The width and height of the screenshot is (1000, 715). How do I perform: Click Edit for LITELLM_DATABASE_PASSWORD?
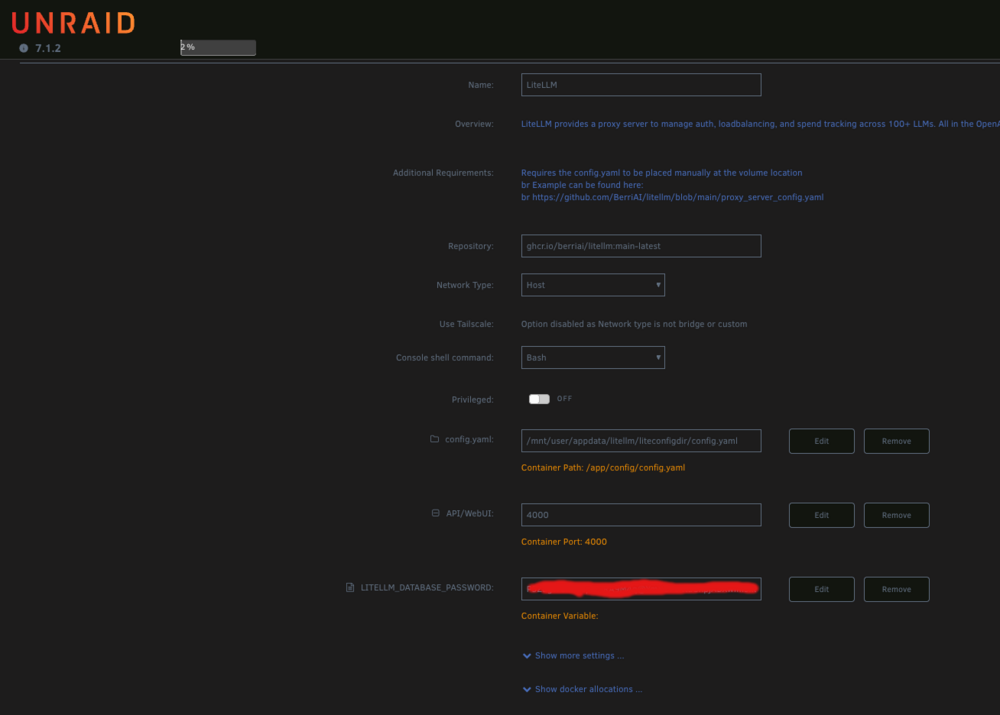tap(821, 589)
